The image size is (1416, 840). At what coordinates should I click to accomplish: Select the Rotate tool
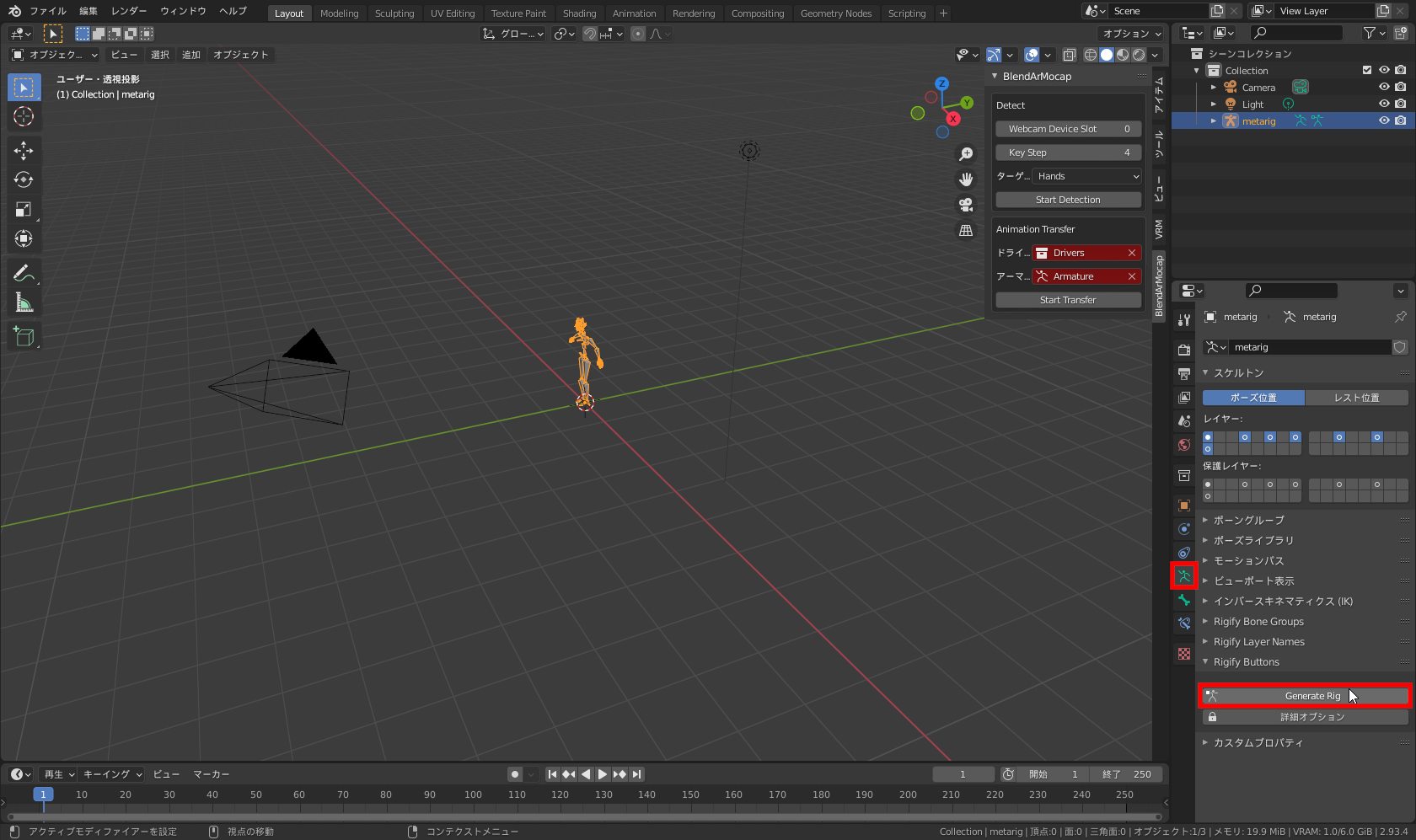click(24, 179)
